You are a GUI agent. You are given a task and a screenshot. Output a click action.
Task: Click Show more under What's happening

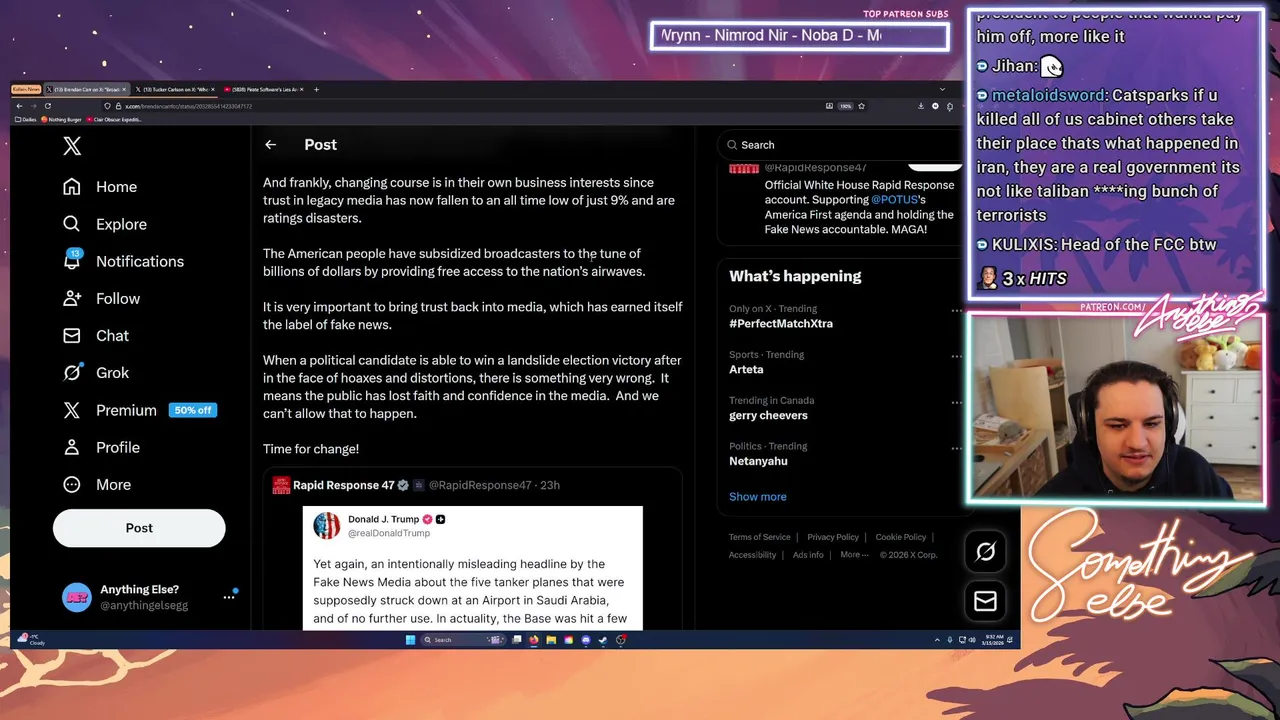(758, 497)
